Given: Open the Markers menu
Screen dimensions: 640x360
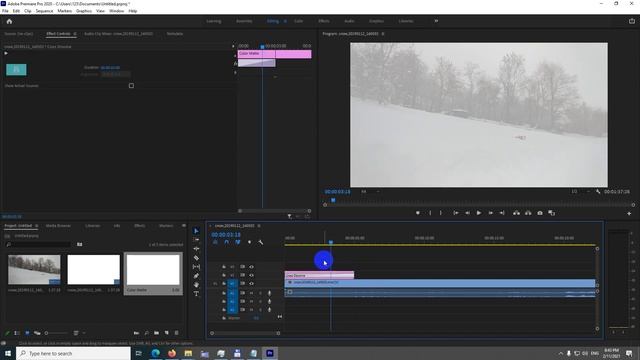Looking at the screenshot, I should 64,11.
